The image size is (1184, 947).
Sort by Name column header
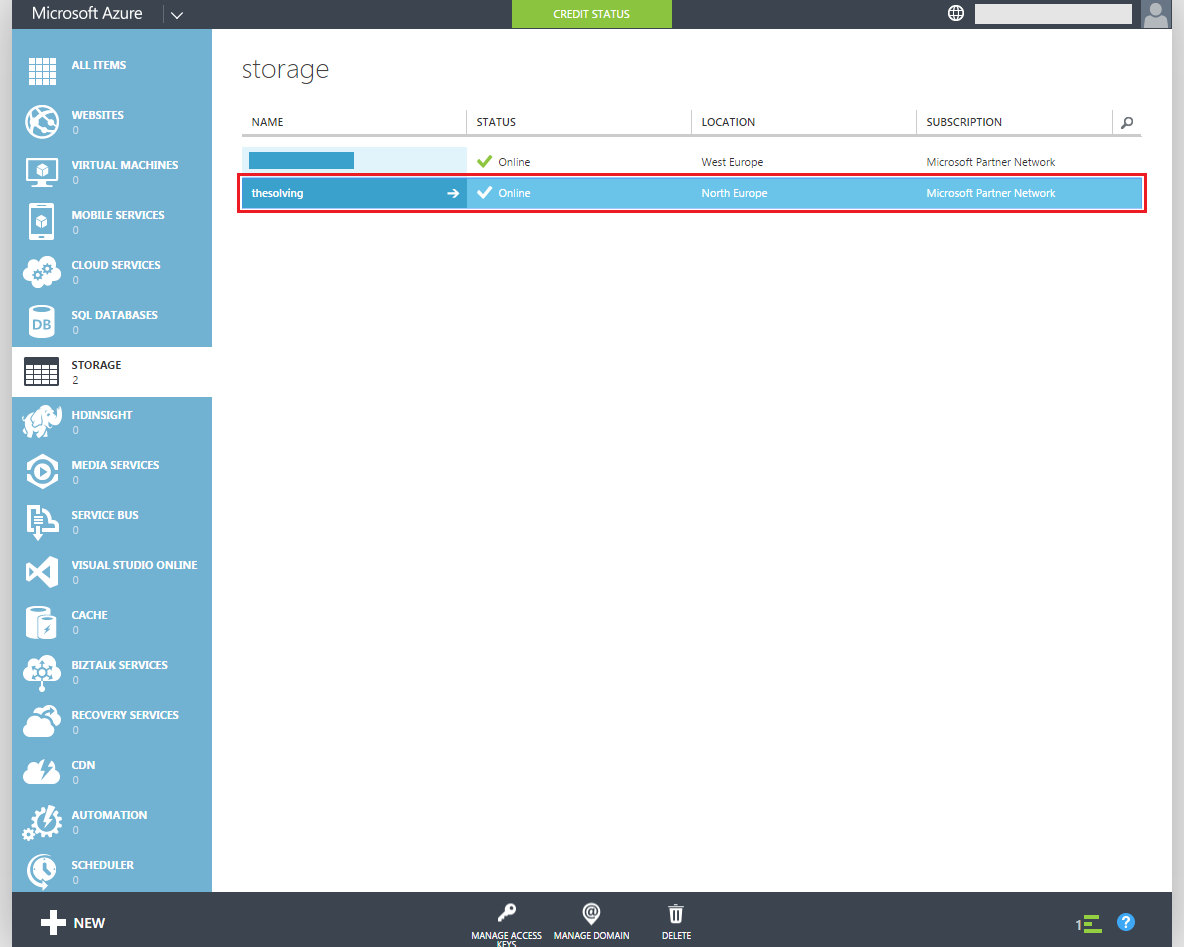click(267, 122)
